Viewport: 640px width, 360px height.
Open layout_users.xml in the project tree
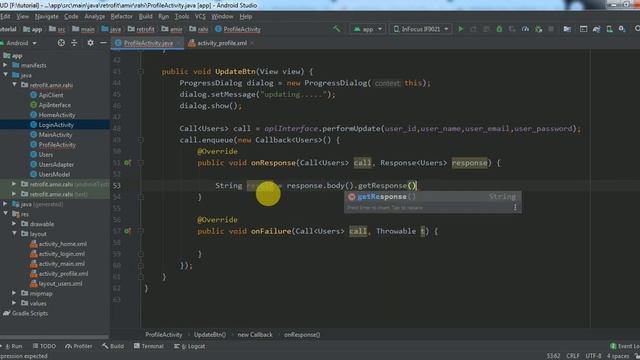(x=60, y=284)
